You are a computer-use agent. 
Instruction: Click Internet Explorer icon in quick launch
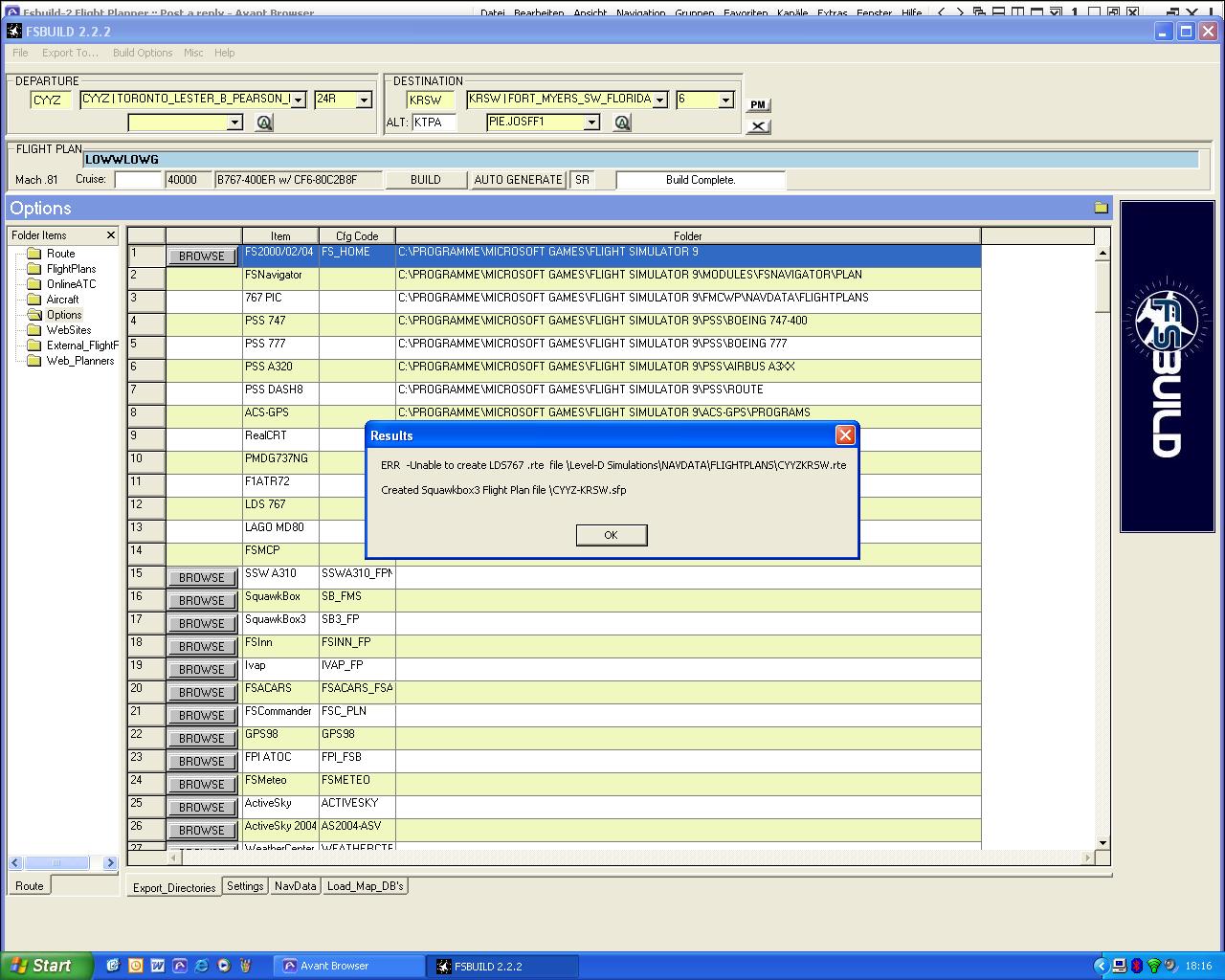[201, 966]
